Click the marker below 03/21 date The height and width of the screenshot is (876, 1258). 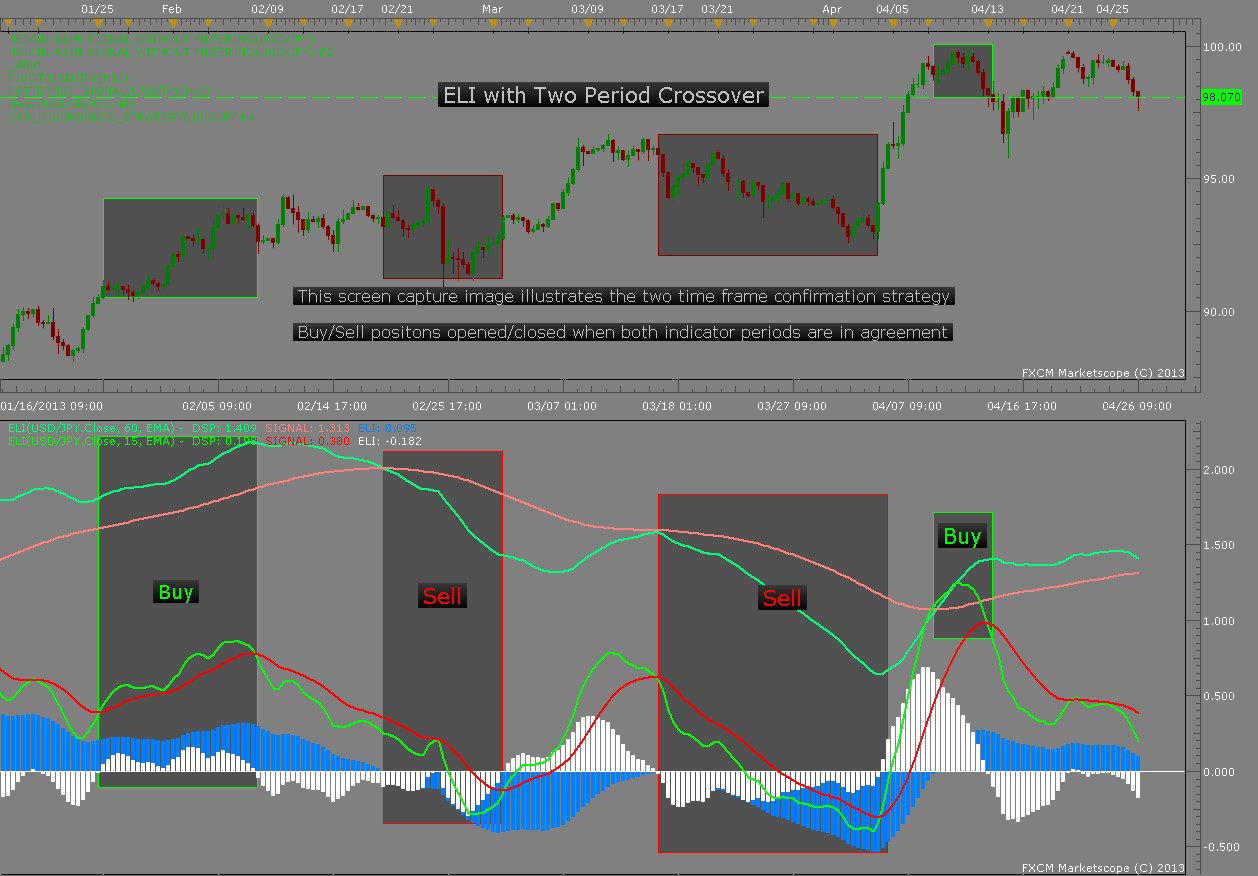point(718,23)
